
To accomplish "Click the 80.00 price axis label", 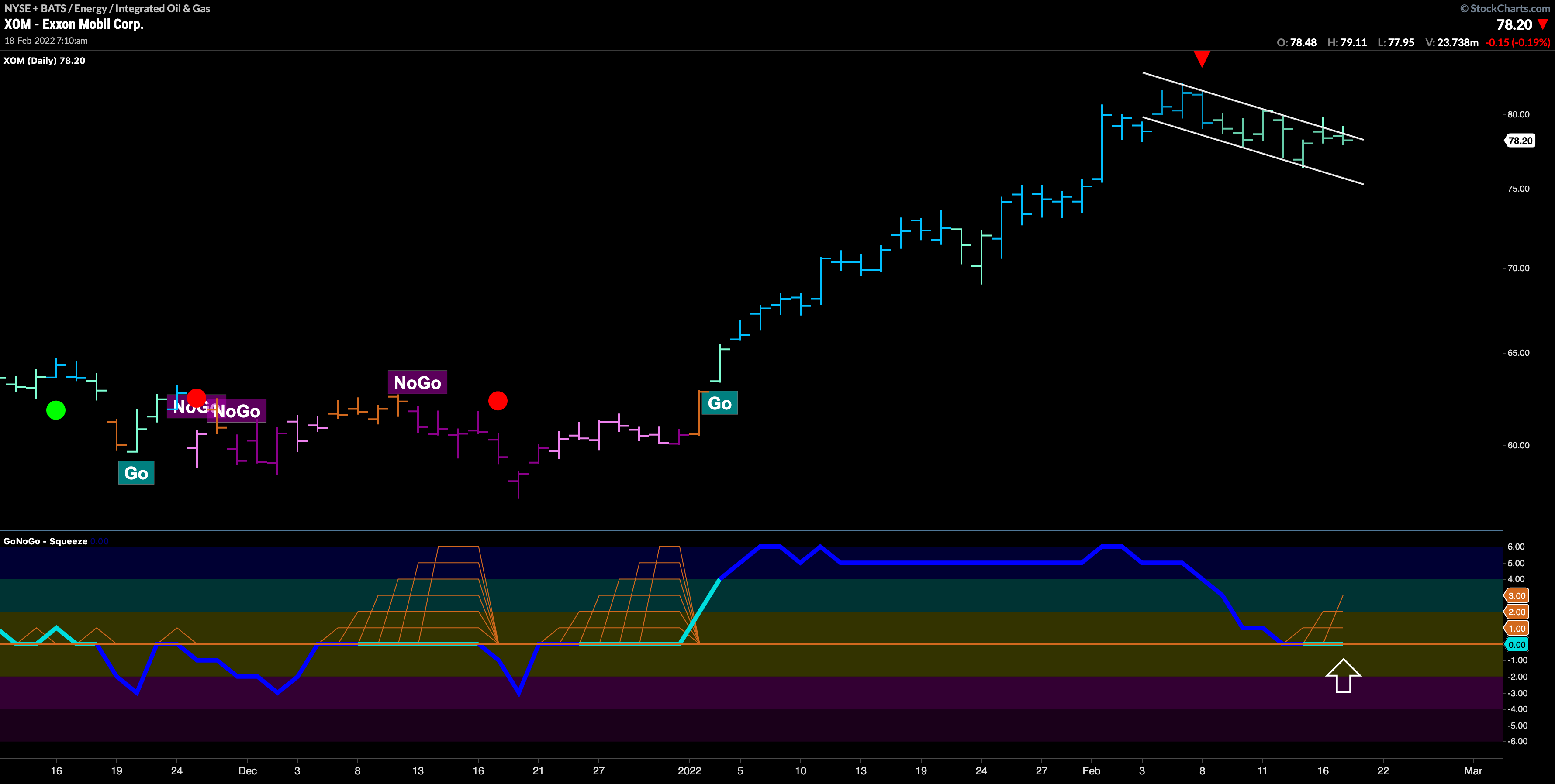I will coord(1518,114).
